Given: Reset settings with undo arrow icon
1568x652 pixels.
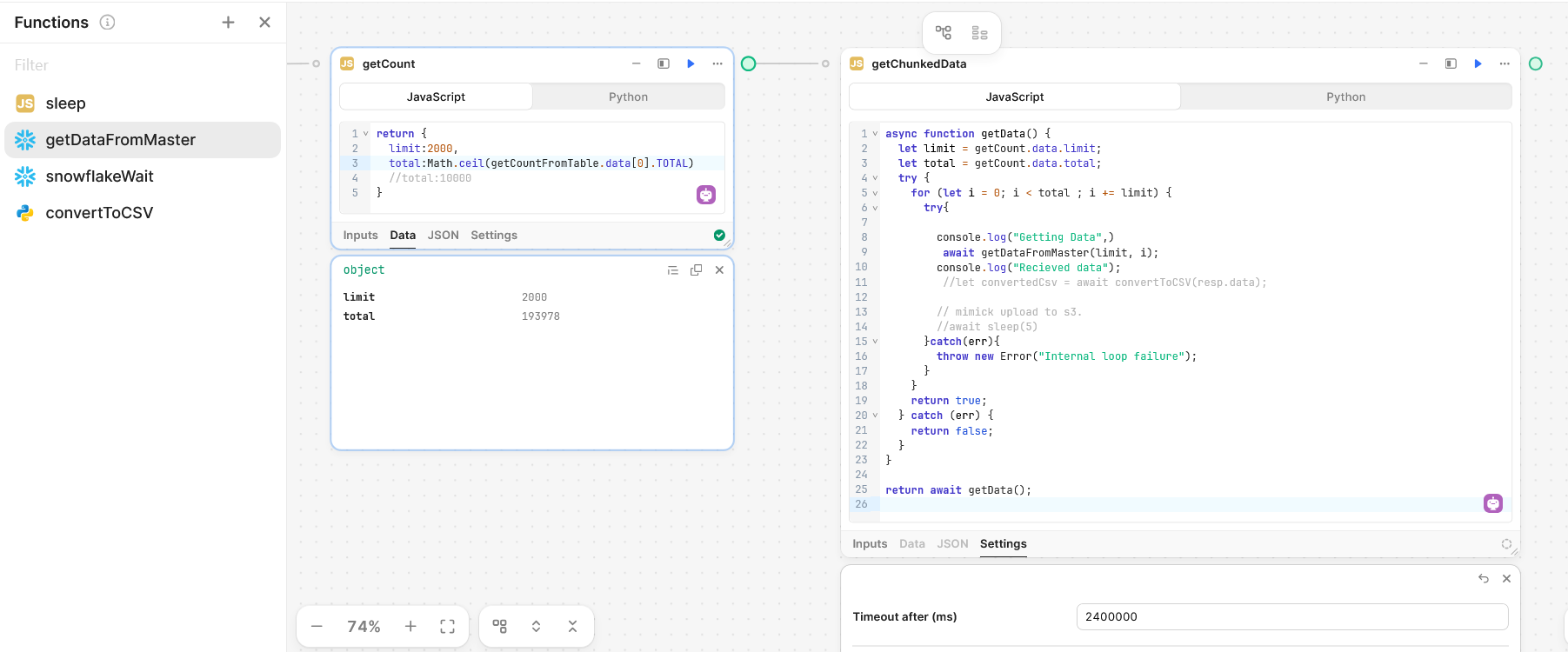Looking at the screenshot, I should click(1484, 579).
